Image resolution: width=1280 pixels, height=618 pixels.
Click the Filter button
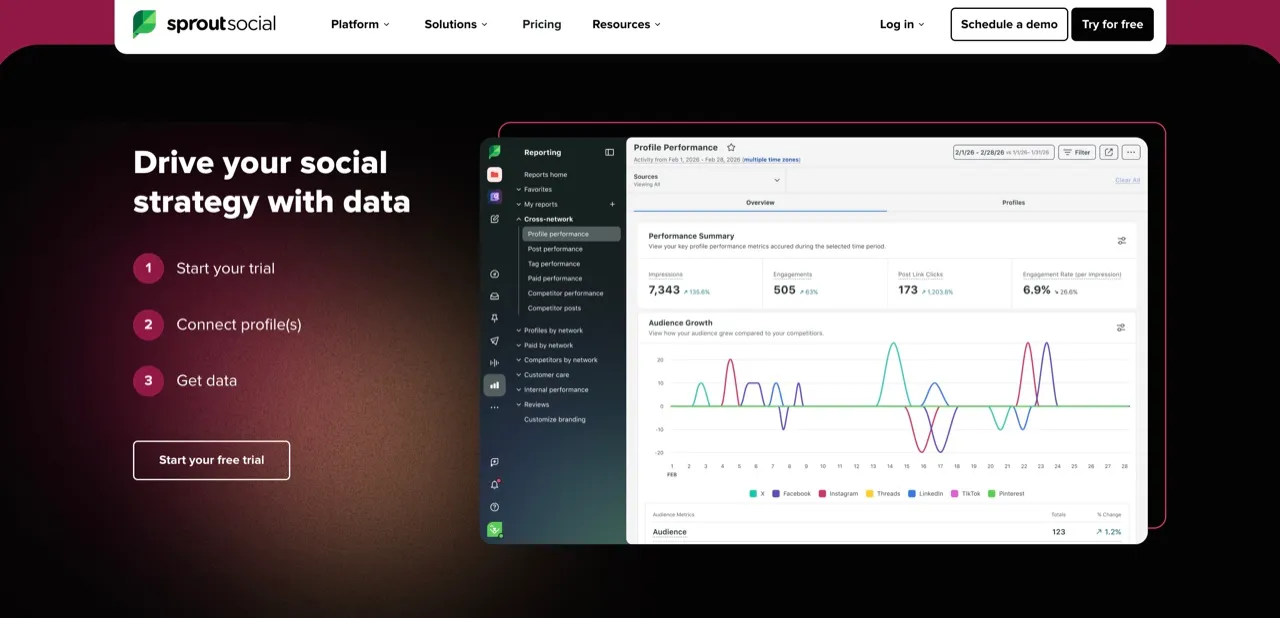(1077, 152)
